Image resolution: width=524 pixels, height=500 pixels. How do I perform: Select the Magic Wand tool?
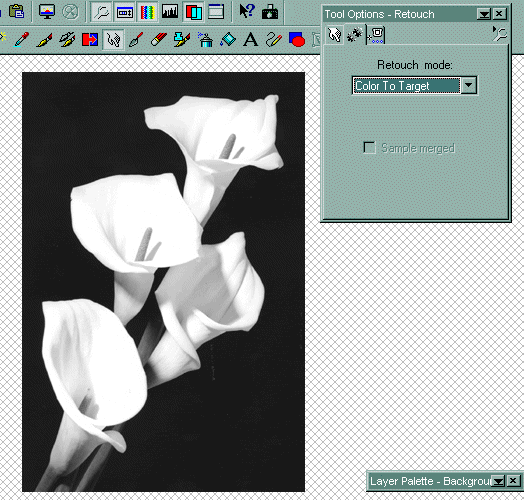click(3, 38)
